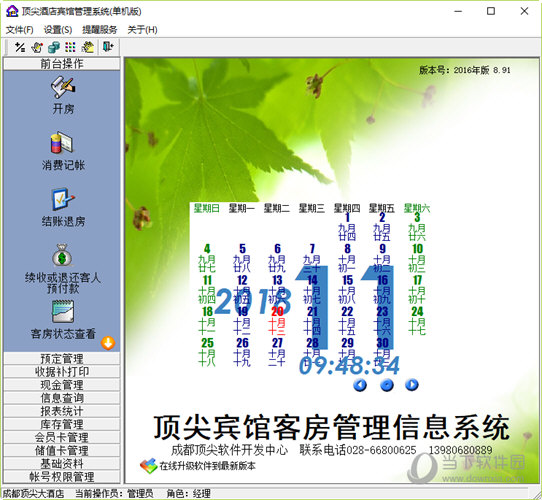Open 结账退房 checkout icon
Viewport: 542px width, 500px height.
63,199
